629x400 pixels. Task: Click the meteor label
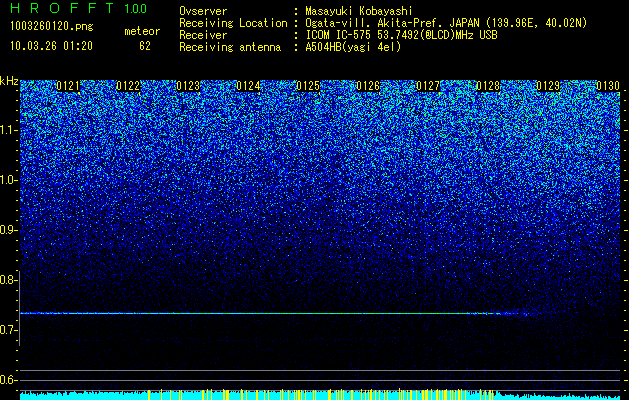click(142, 31)
